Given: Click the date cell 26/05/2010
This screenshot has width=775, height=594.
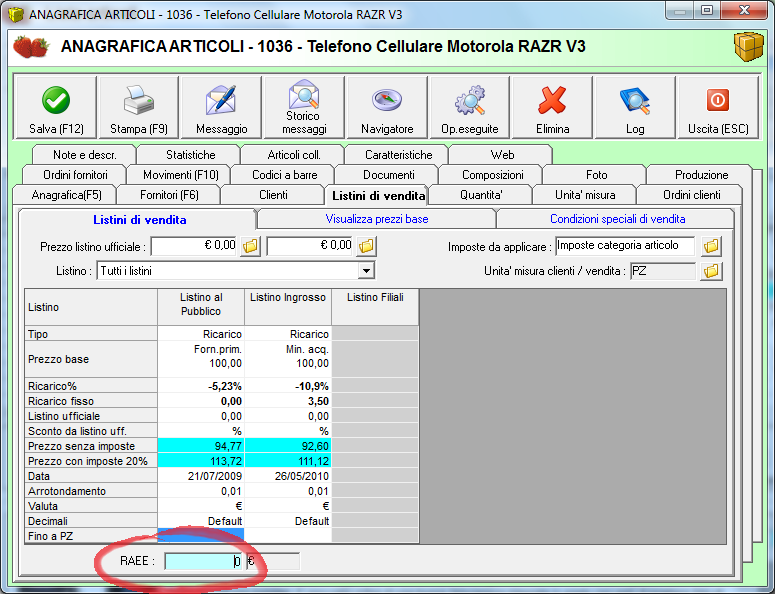Looking at the screenshot, I should [x=288, y=476].
